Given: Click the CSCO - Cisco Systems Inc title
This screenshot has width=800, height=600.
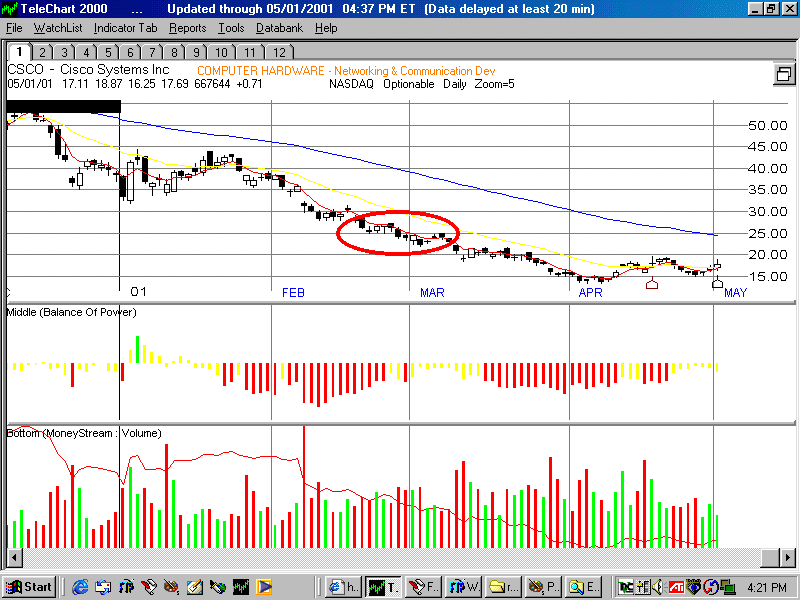Looking at the screenshot, I should coord(88,69).
